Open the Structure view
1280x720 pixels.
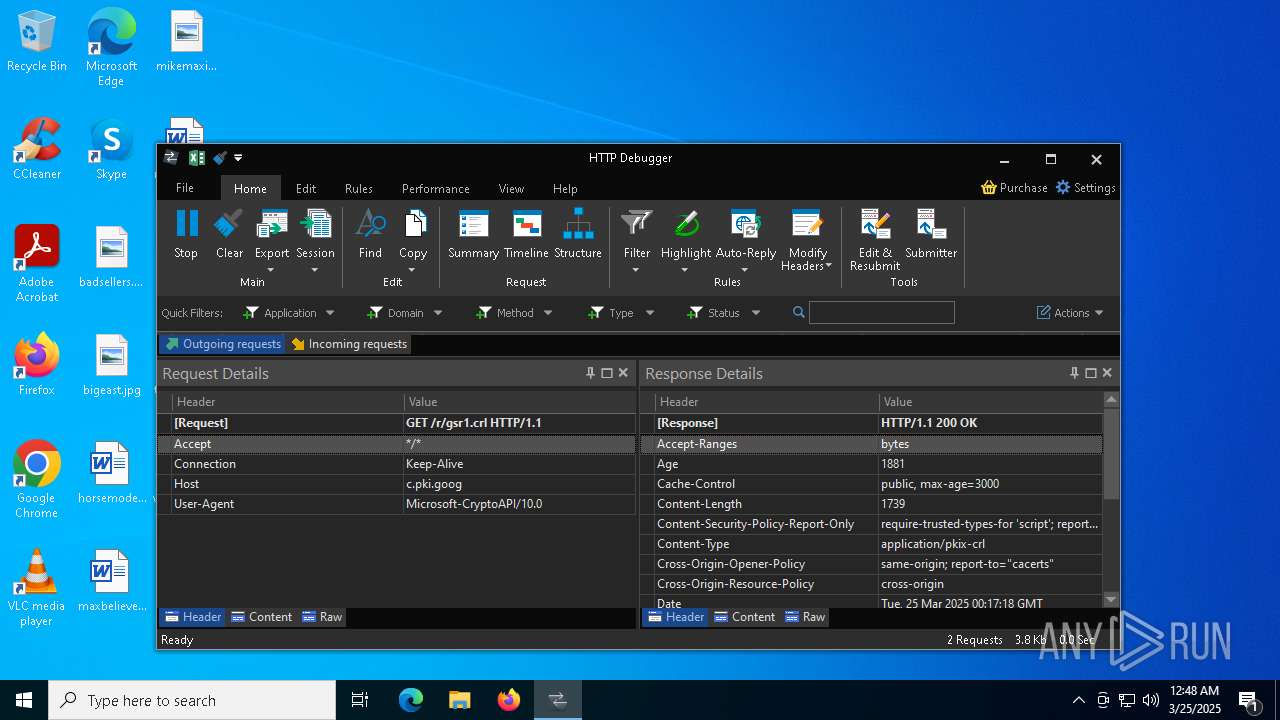point(578,235)
